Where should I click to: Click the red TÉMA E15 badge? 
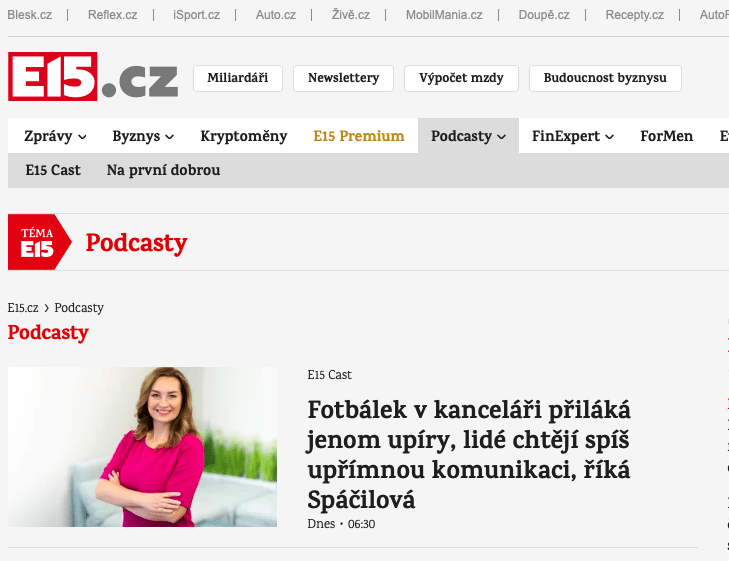(40, 242)
